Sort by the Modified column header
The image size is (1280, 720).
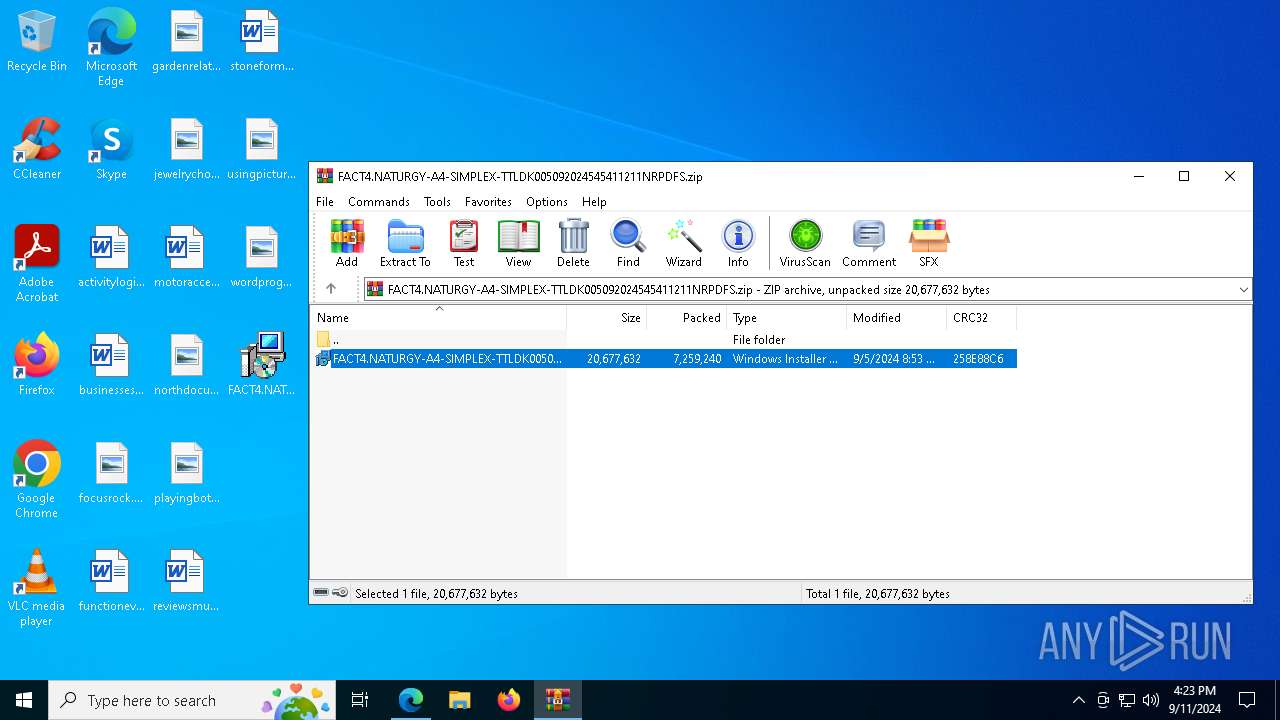coord(897,318)
